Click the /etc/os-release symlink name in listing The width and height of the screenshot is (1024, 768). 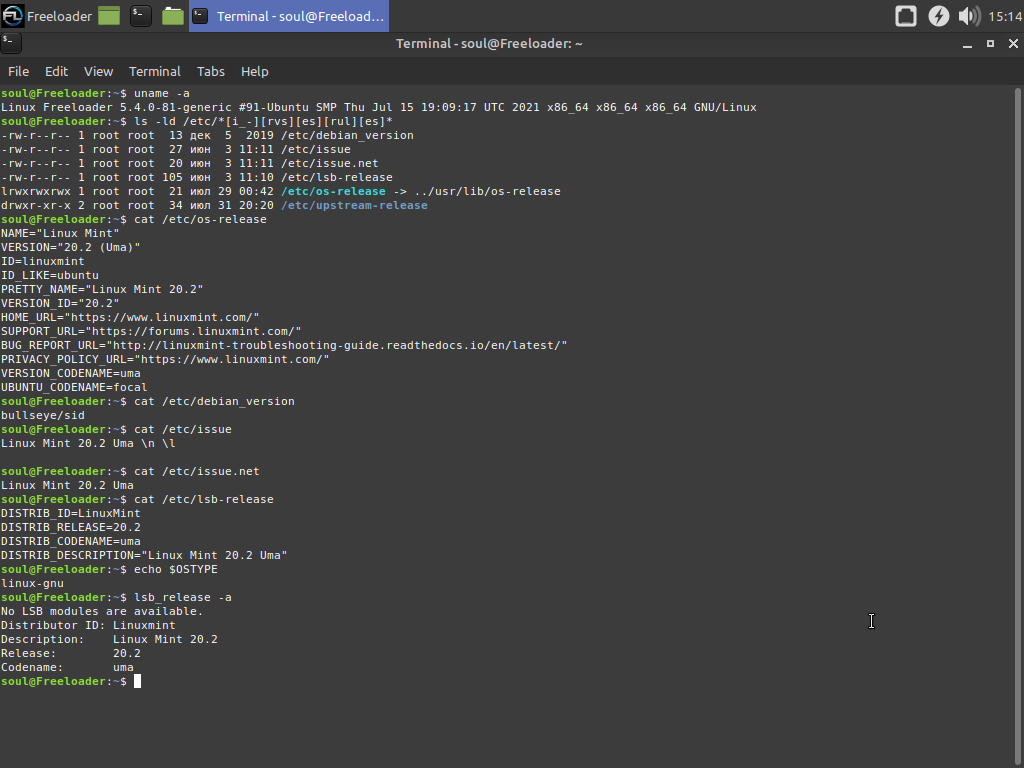[333, 191]
